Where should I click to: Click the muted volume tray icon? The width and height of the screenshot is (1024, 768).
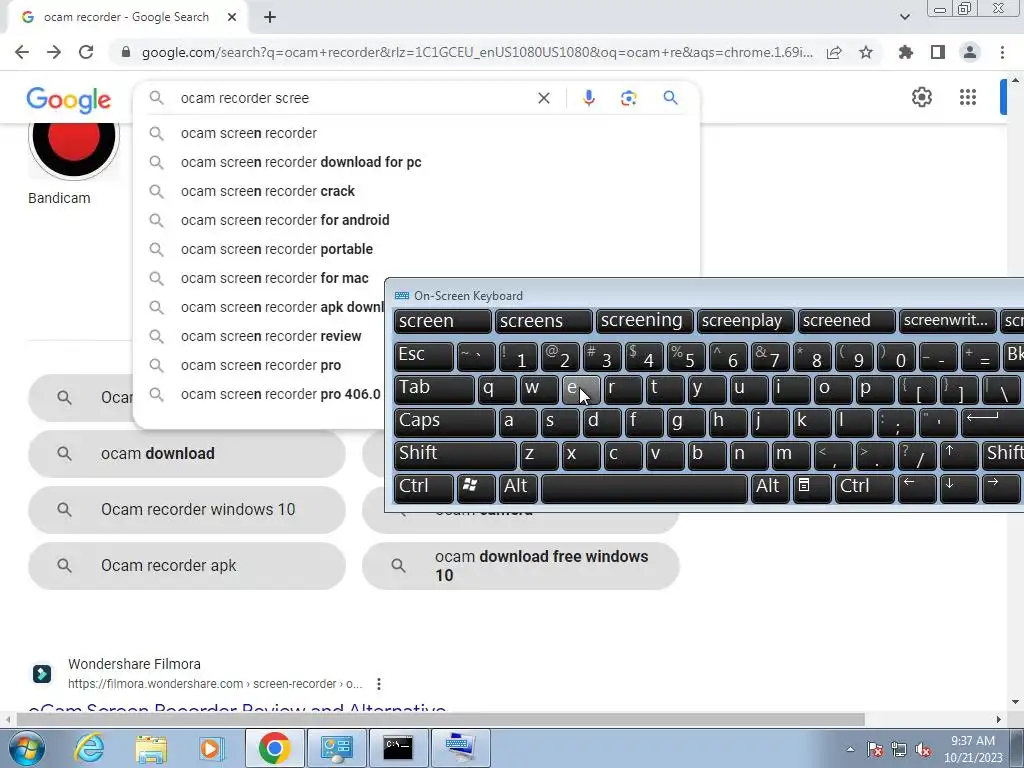923,750
